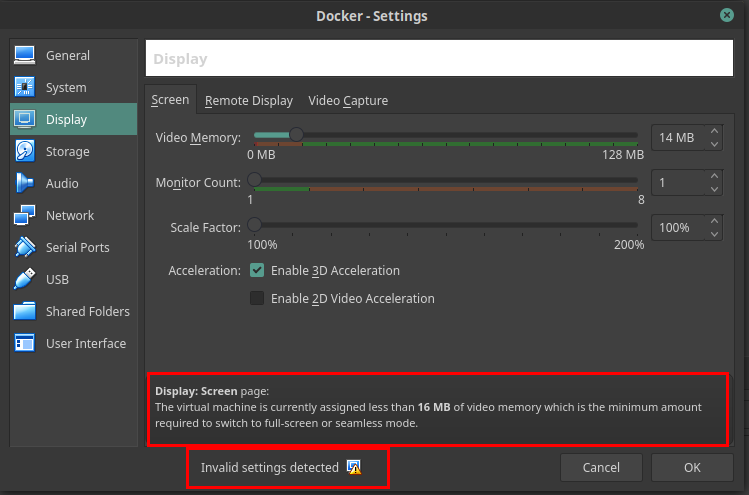Click the User Interface category label
This screenshot has height=495, width=749.
(x=86, y=344)
